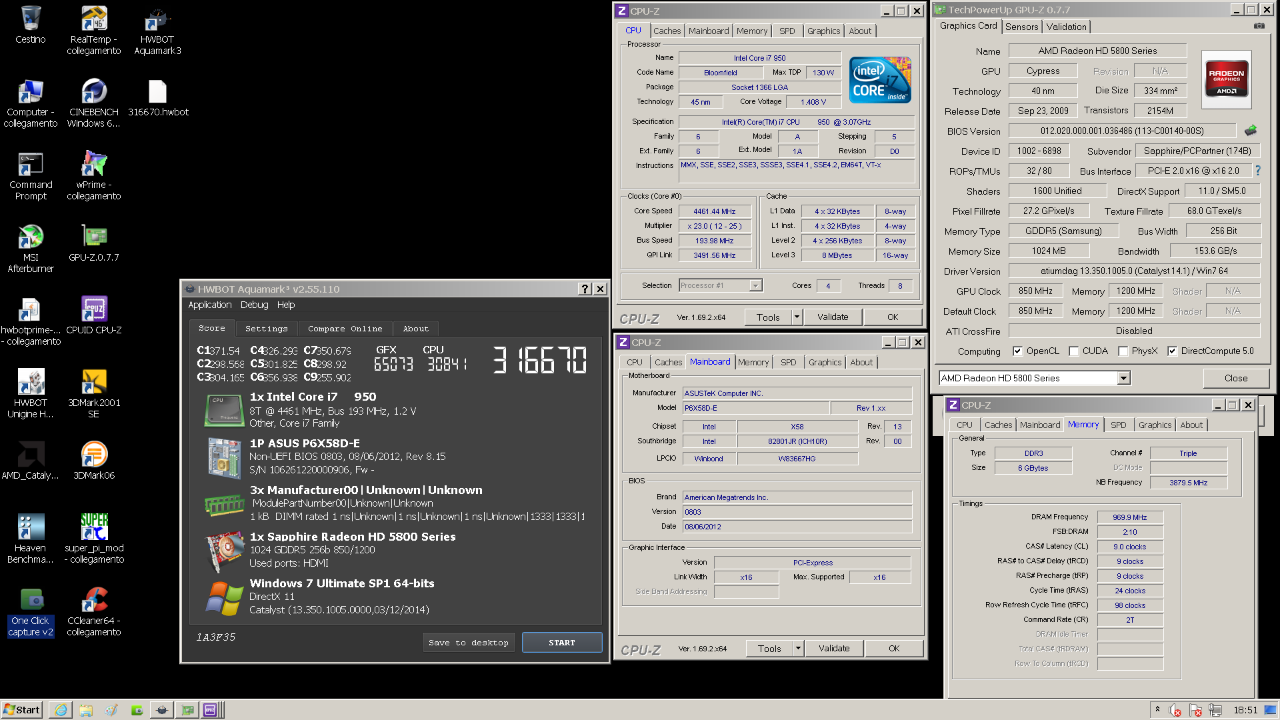The image size is (1280, 720).
Task: Launch the wPrime desktop shortcut
Action: [x=94, y=176]
